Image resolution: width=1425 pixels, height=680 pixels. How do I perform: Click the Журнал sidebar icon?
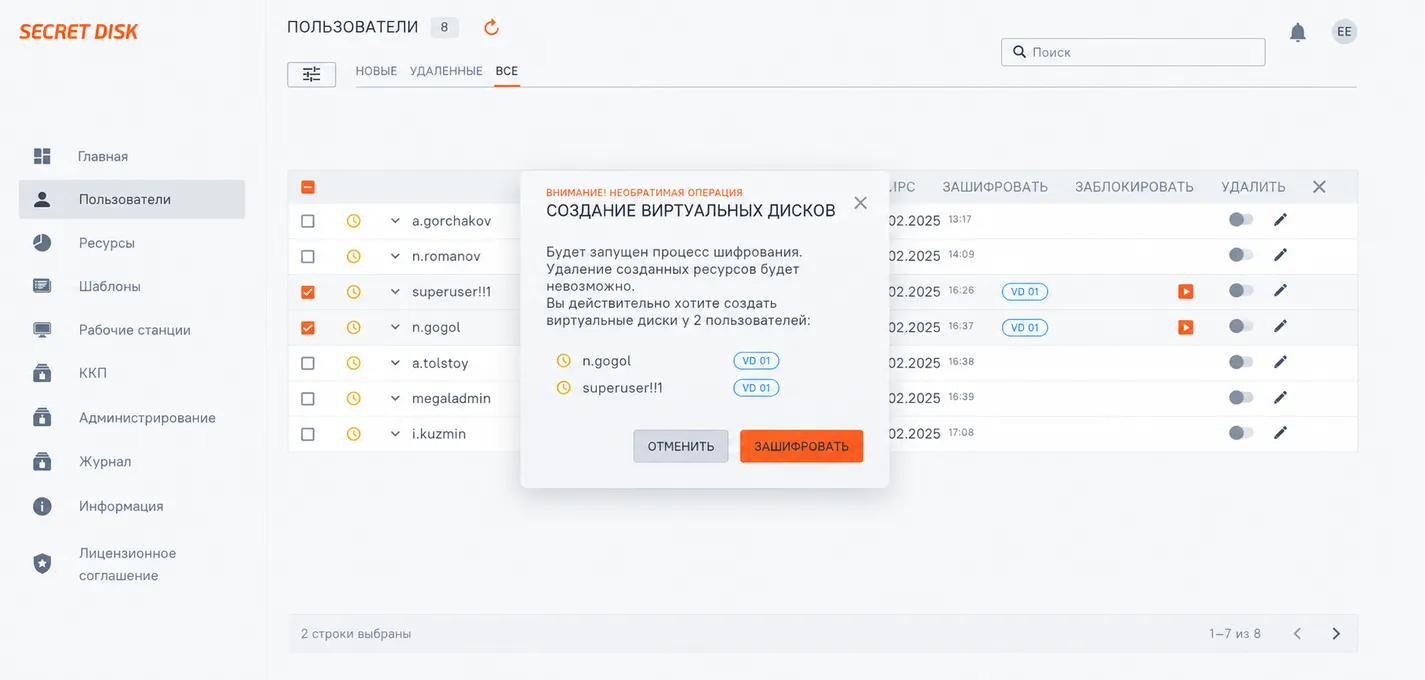[x=42, y=461]
